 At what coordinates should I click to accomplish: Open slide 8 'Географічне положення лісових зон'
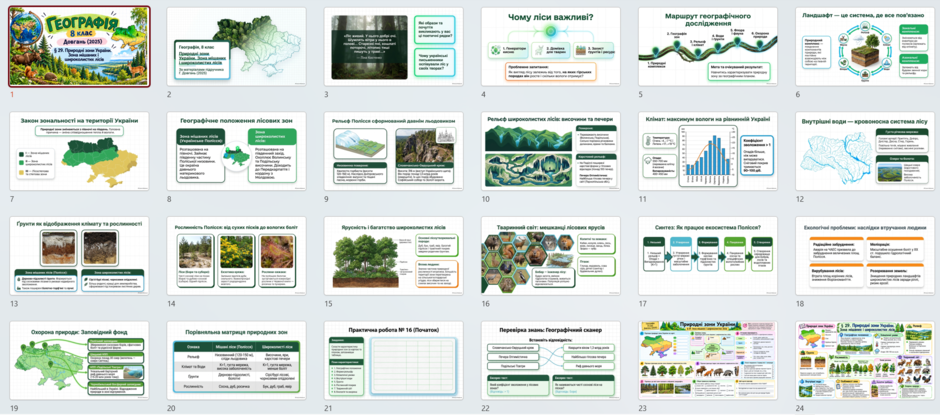[236, 151]
